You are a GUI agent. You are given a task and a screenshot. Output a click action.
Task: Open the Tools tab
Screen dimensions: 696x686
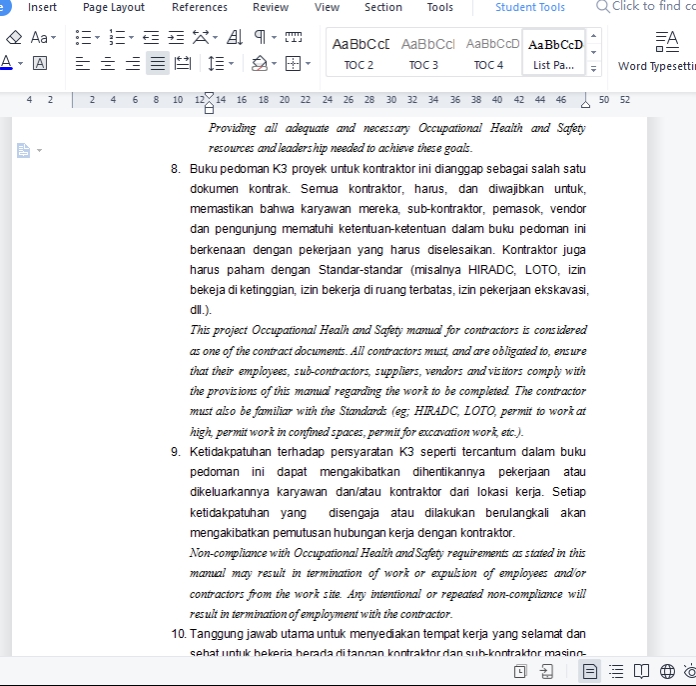[x=440, y=7]
